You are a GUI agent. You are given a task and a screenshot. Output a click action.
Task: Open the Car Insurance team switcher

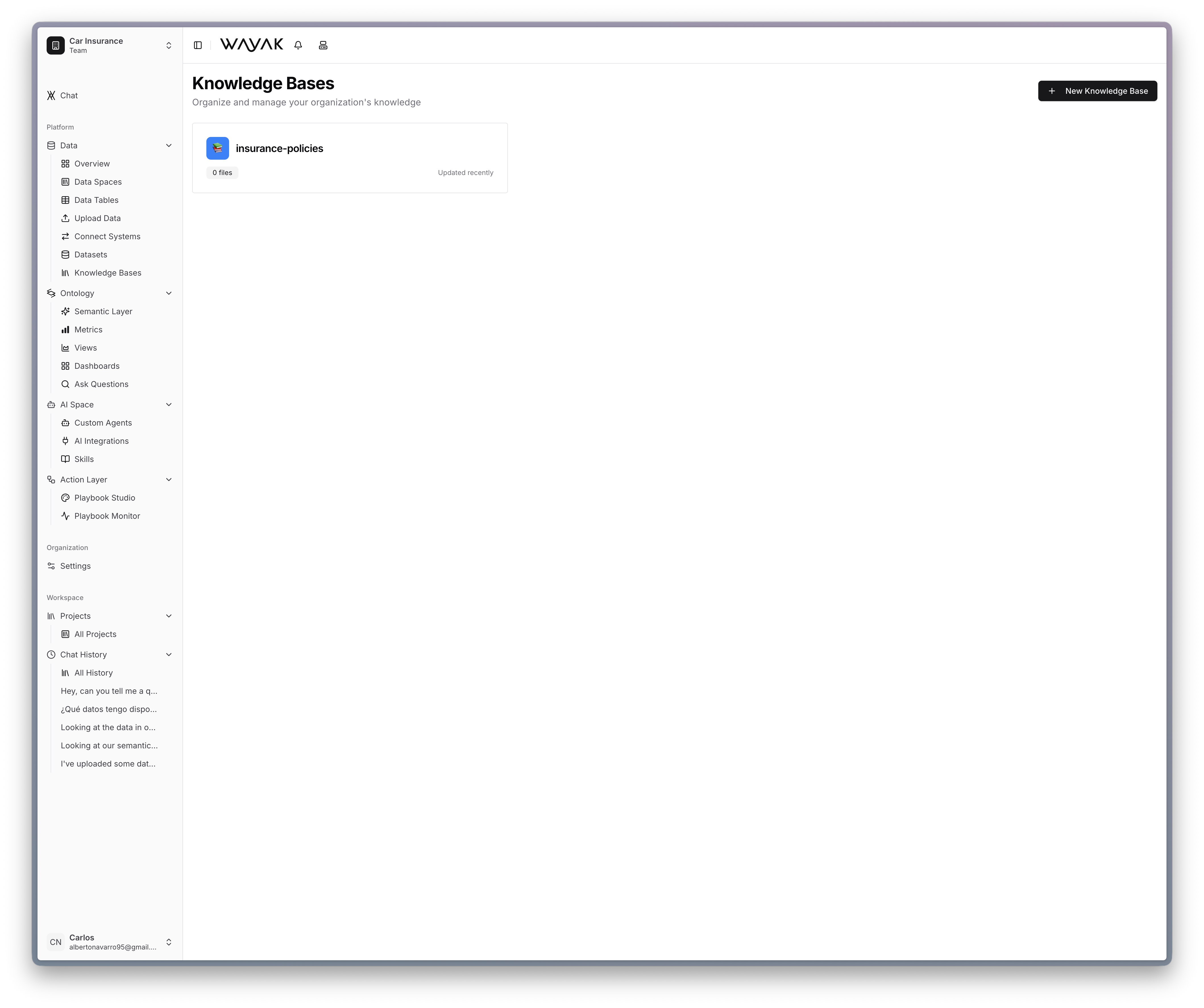pyautogui.click(x=110, y=45)
